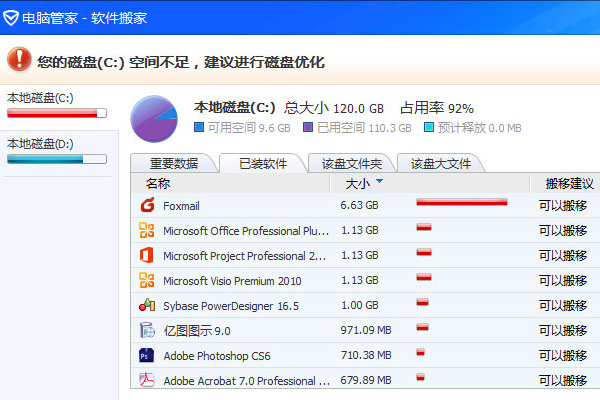
Task: Click the Adobe Photoshop CS6 icon
Action: click(147, 355)
